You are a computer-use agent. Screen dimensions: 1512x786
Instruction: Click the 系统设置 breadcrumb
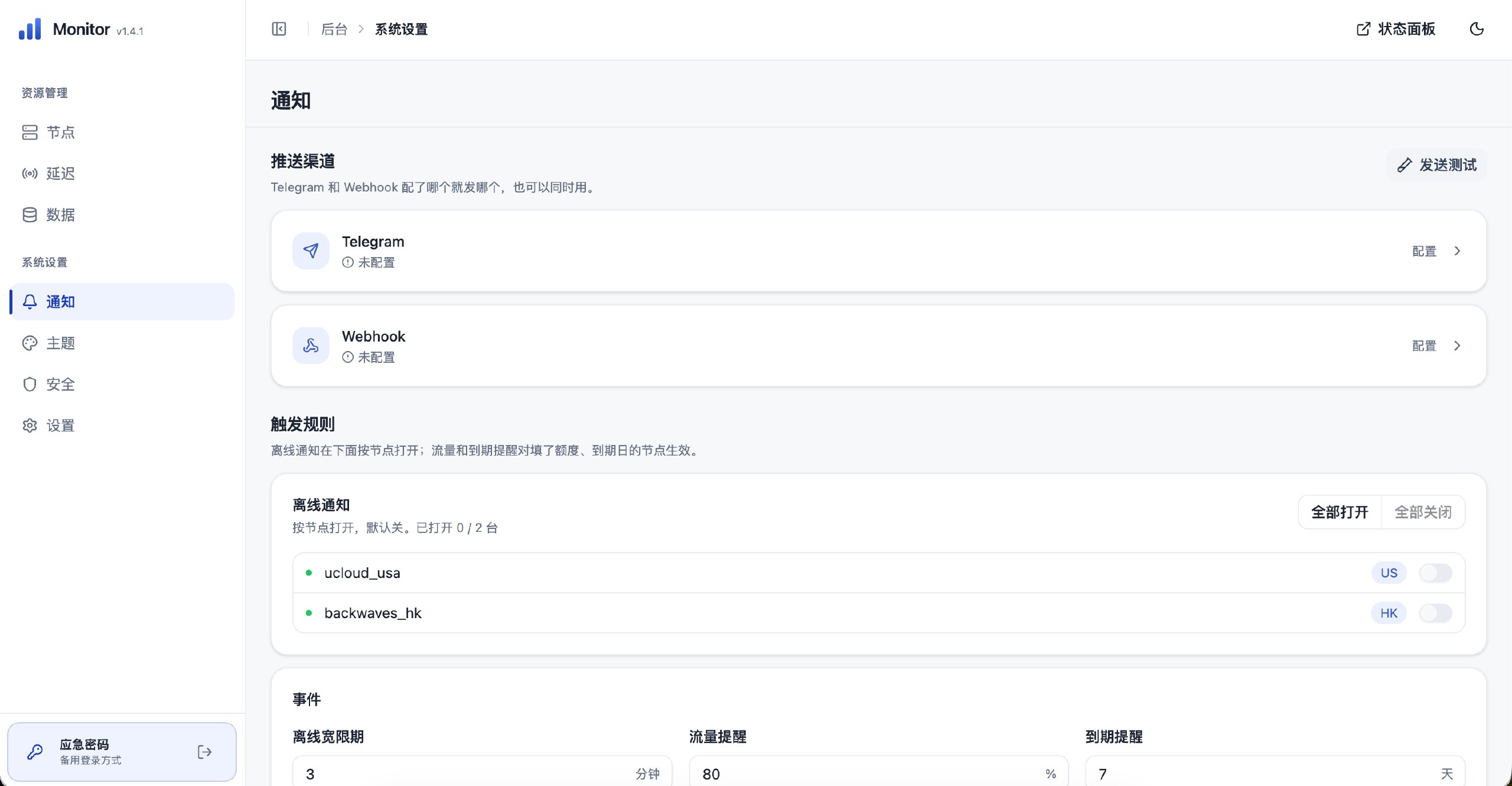pos(401,29)
